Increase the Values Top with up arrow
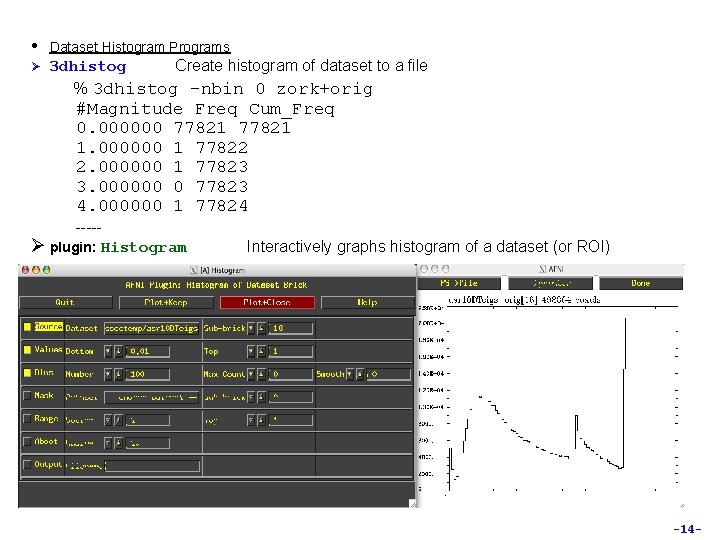Screen dimensions: 720x540 point(261,351)
